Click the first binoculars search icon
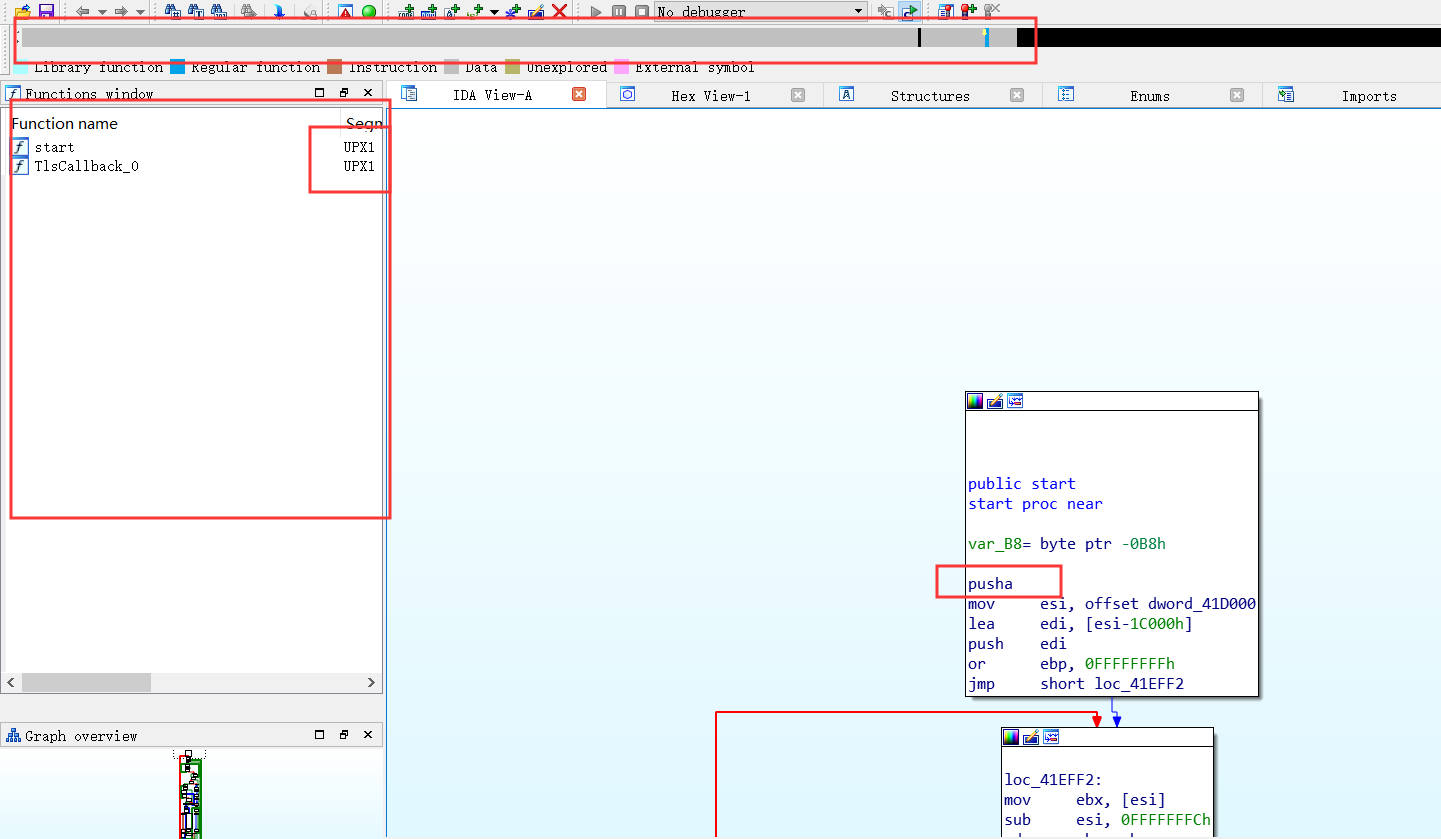Screen dimensions: 1441x839 point(173,11)
